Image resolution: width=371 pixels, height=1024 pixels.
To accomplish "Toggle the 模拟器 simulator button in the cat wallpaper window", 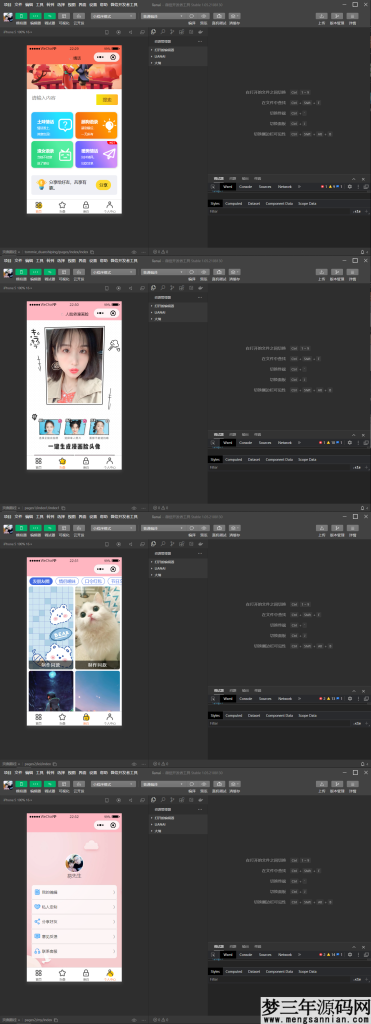I will click(x=21, y=527).
